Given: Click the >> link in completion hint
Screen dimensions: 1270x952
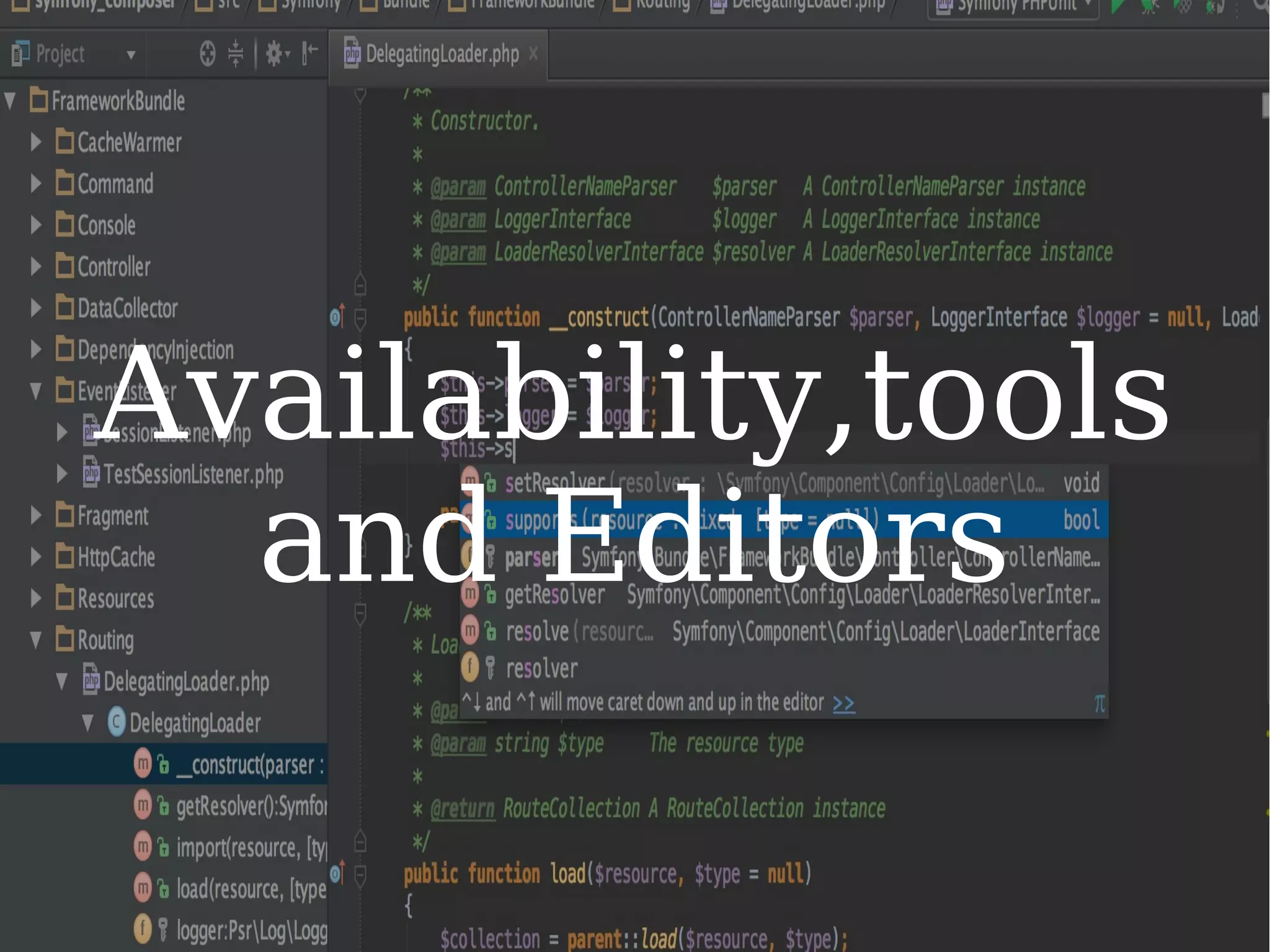Looking at the screenshot, I should [x=843, y=704].
